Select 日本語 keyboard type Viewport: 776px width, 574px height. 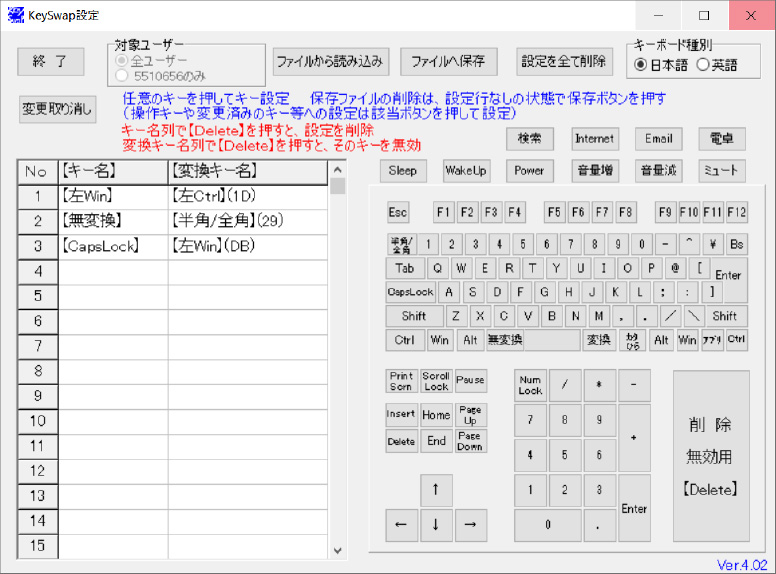pyautogui.click(x=641, y=65)
